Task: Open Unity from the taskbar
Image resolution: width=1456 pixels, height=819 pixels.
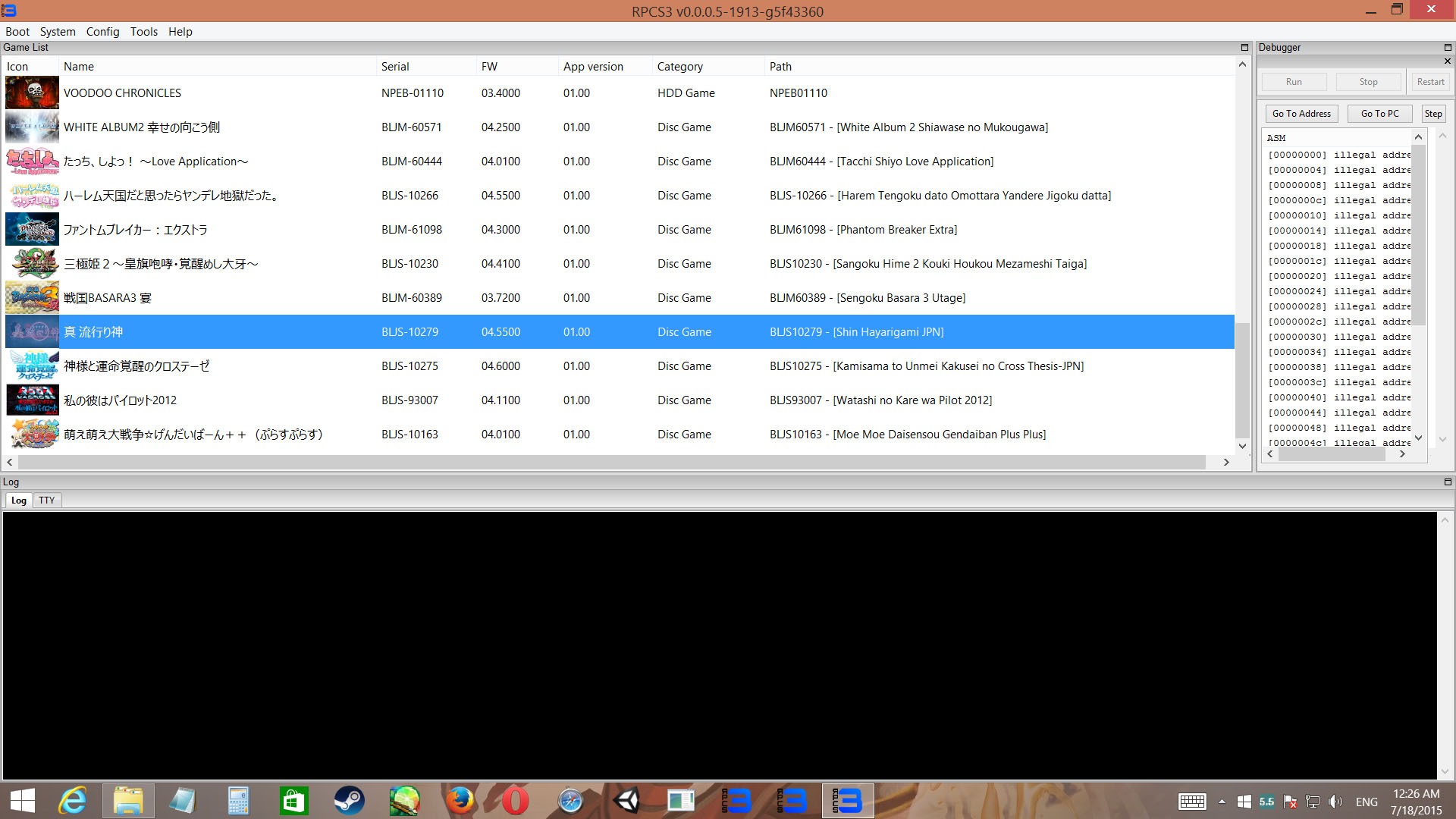Action: 626,801
